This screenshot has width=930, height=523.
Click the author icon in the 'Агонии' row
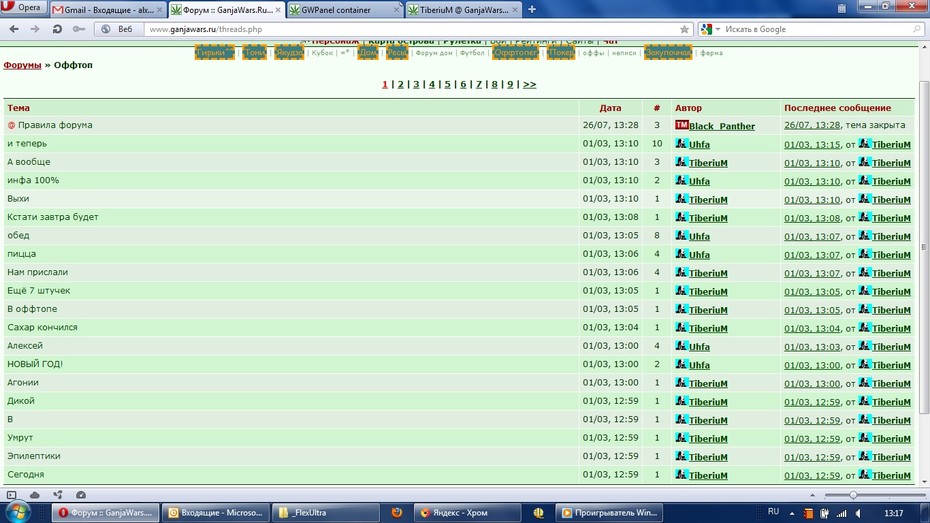(x=681, y=382)
